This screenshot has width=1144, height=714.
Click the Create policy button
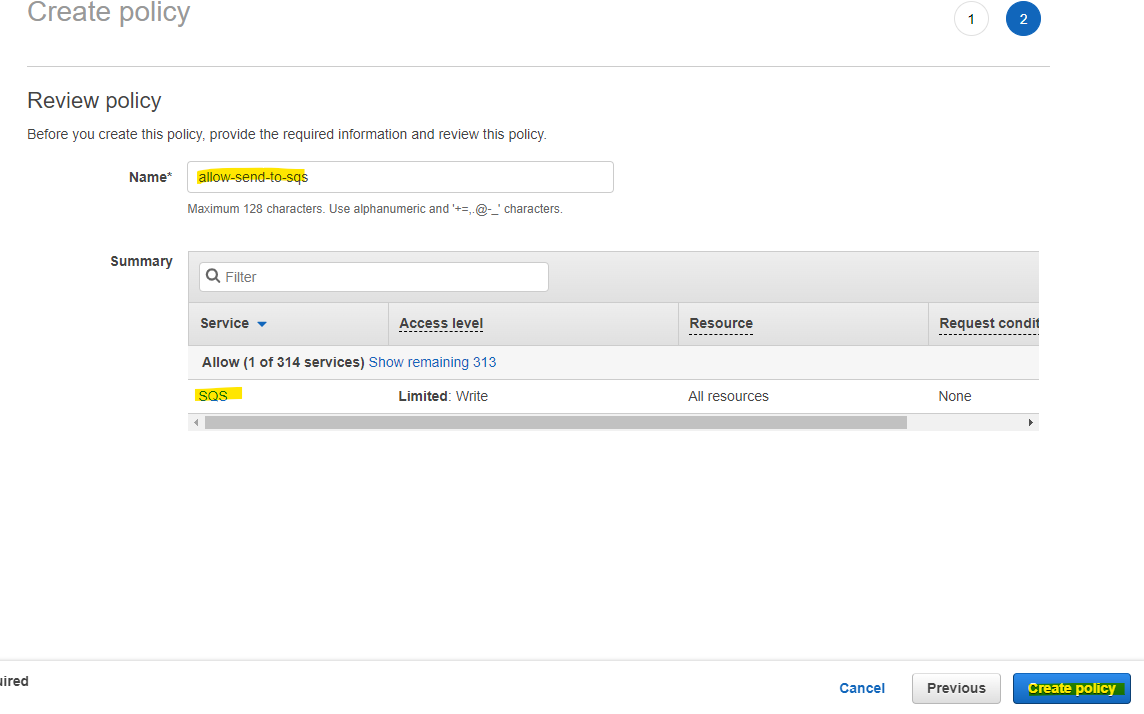click(x=1072, y=688)
